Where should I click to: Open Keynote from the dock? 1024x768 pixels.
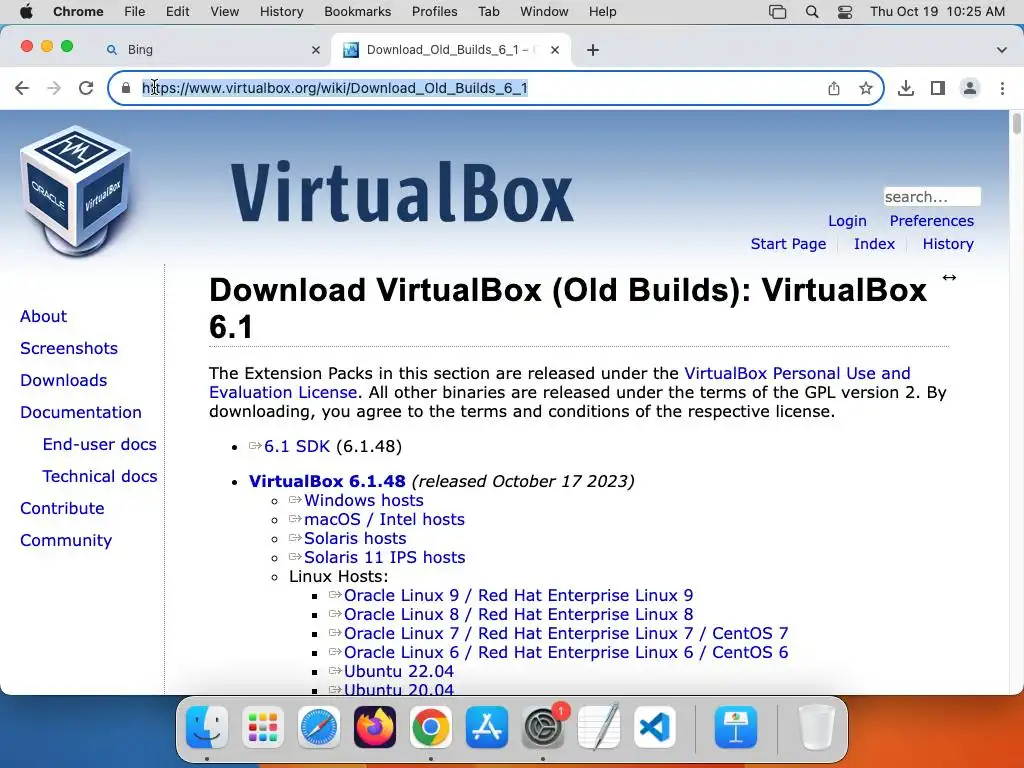coord(735,727)
